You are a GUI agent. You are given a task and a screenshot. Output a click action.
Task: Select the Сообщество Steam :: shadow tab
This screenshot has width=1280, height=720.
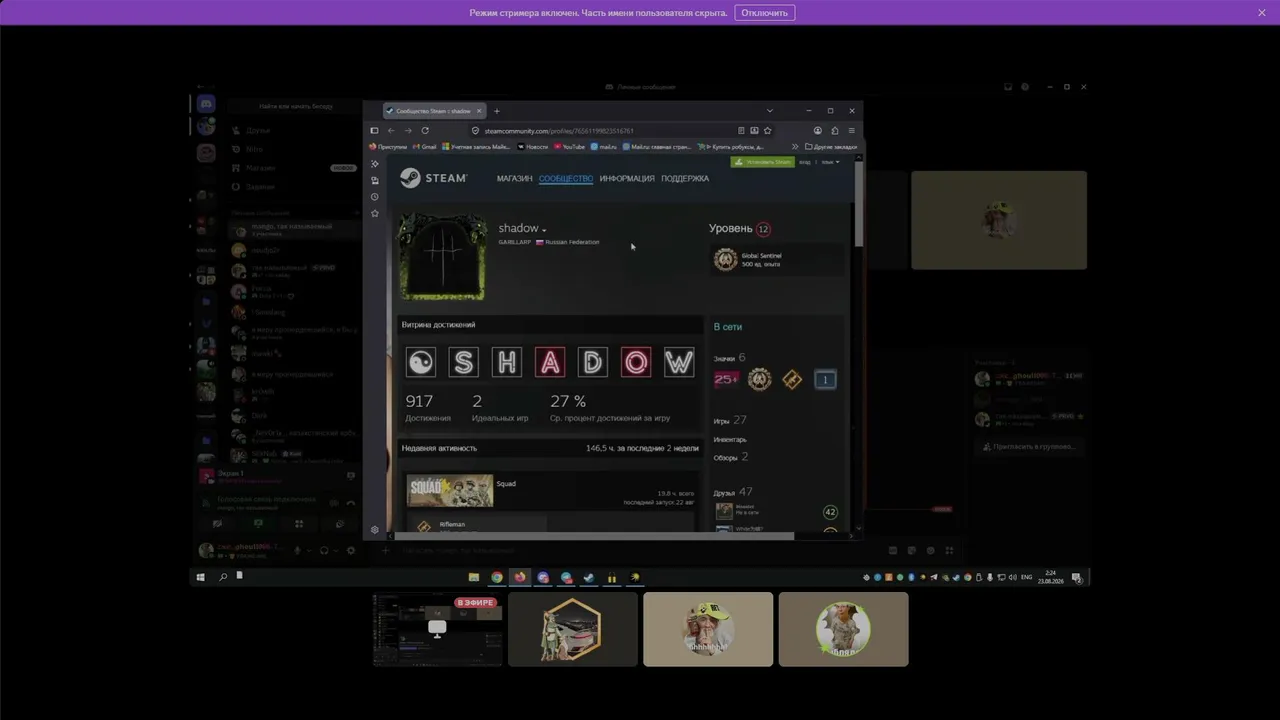pos(434,111)
